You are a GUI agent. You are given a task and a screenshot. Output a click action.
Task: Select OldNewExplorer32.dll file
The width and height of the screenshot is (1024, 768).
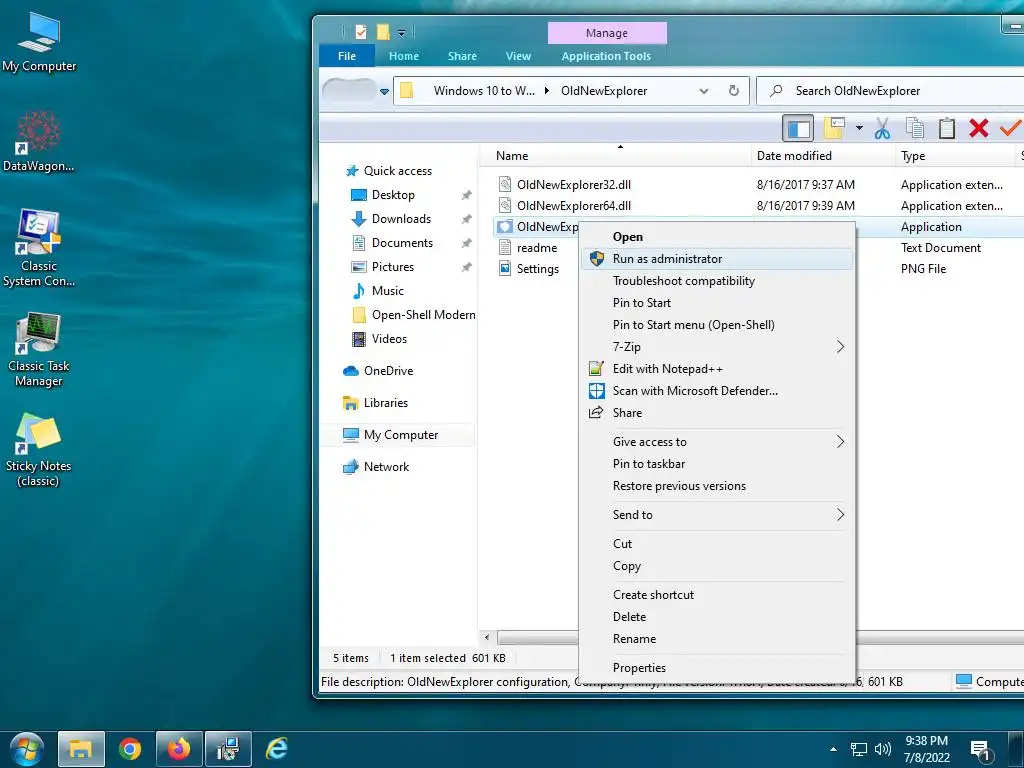coord(573,185)
